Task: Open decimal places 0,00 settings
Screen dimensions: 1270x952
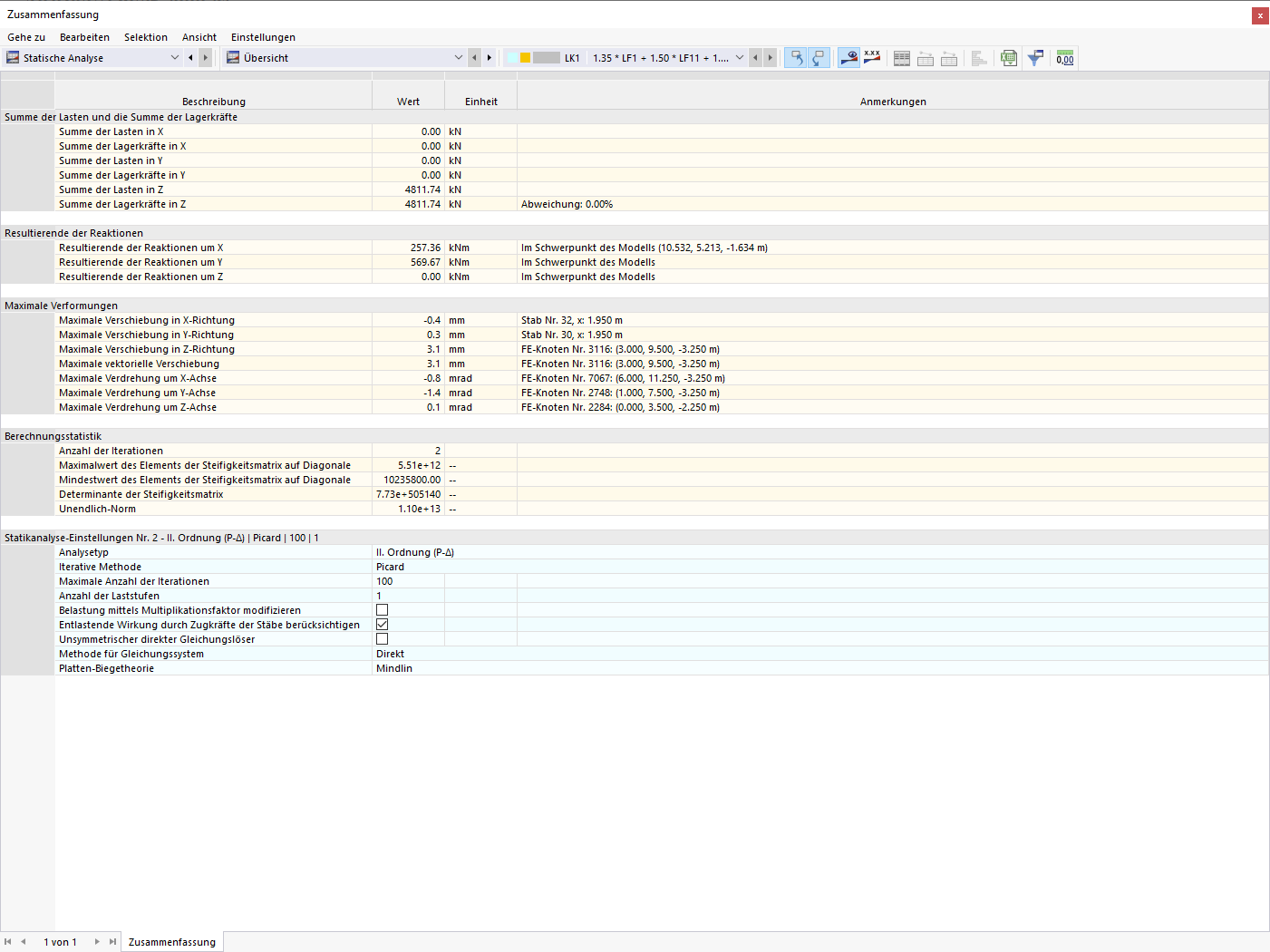Action: click(x=1065, y=58)
